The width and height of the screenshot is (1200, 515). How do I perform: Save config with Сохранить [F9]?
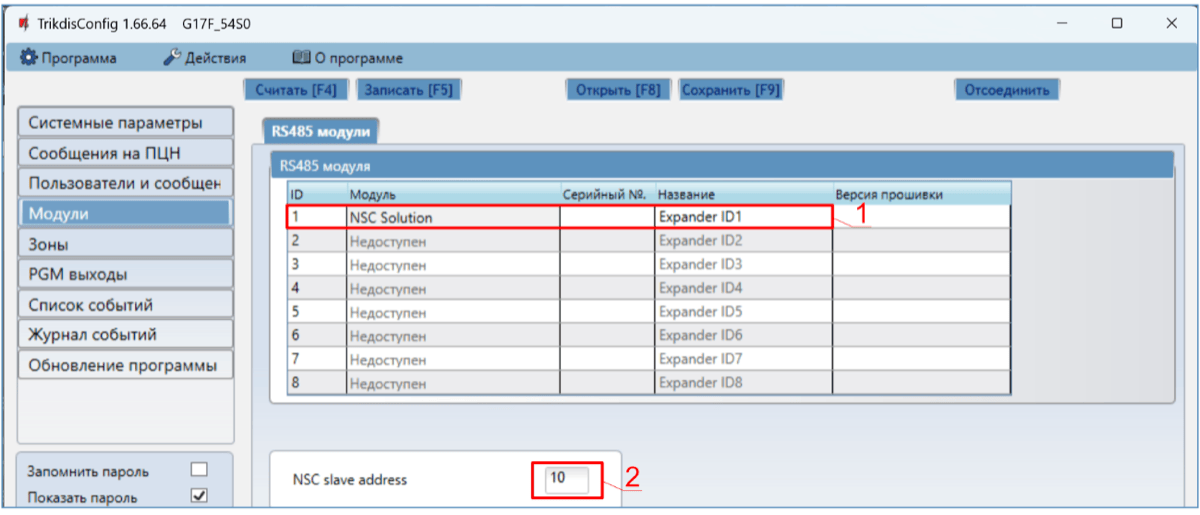(730, 90)
